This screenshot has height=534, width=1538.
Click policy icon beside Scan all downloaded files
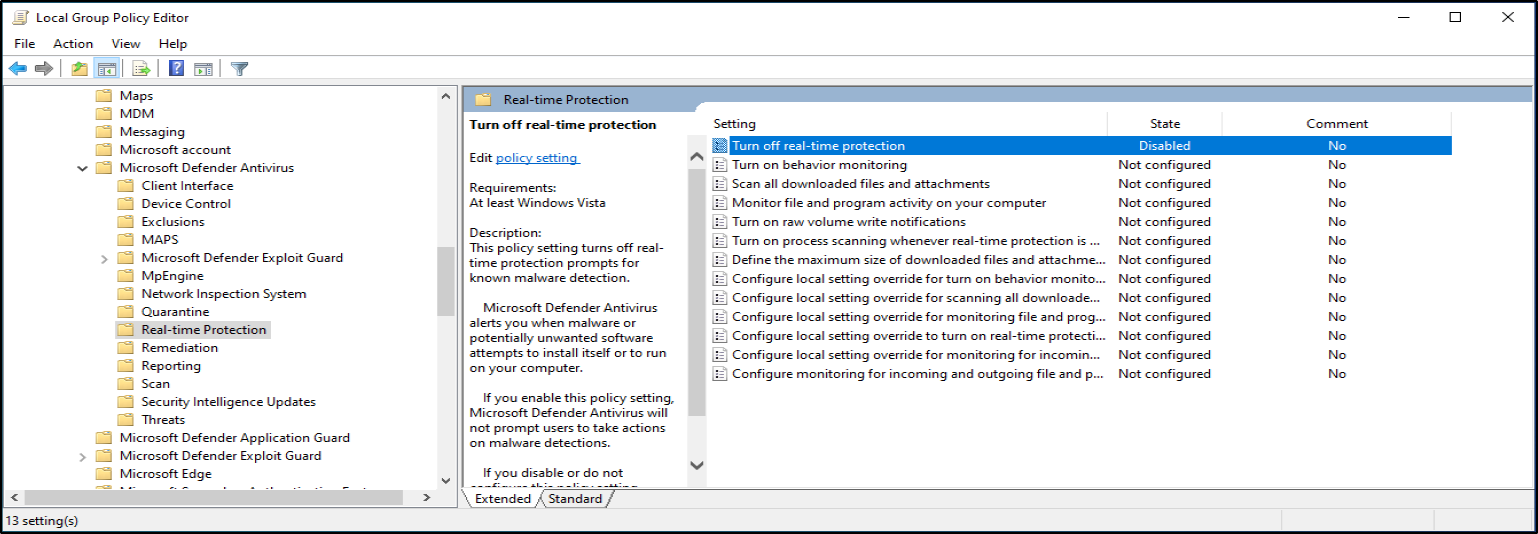click(x=720, y=184)
